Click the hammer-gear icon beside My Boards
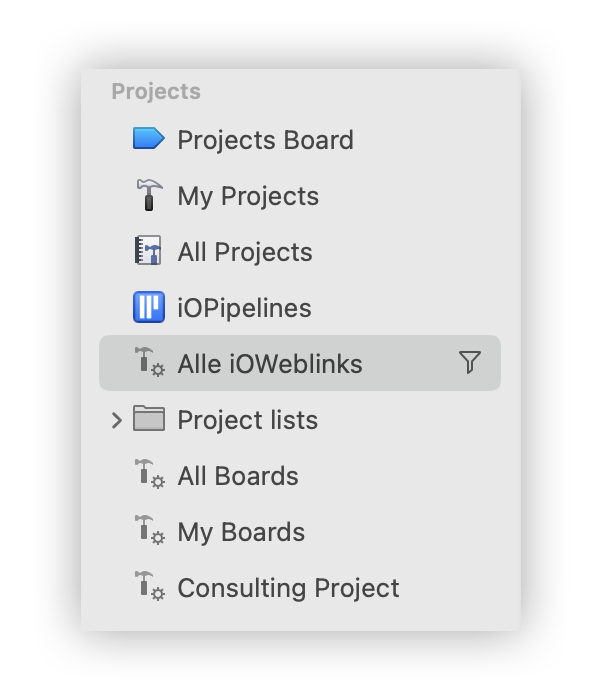Image resolution: width=602 pixels, height=700 pixels. (x=150, y=530)
